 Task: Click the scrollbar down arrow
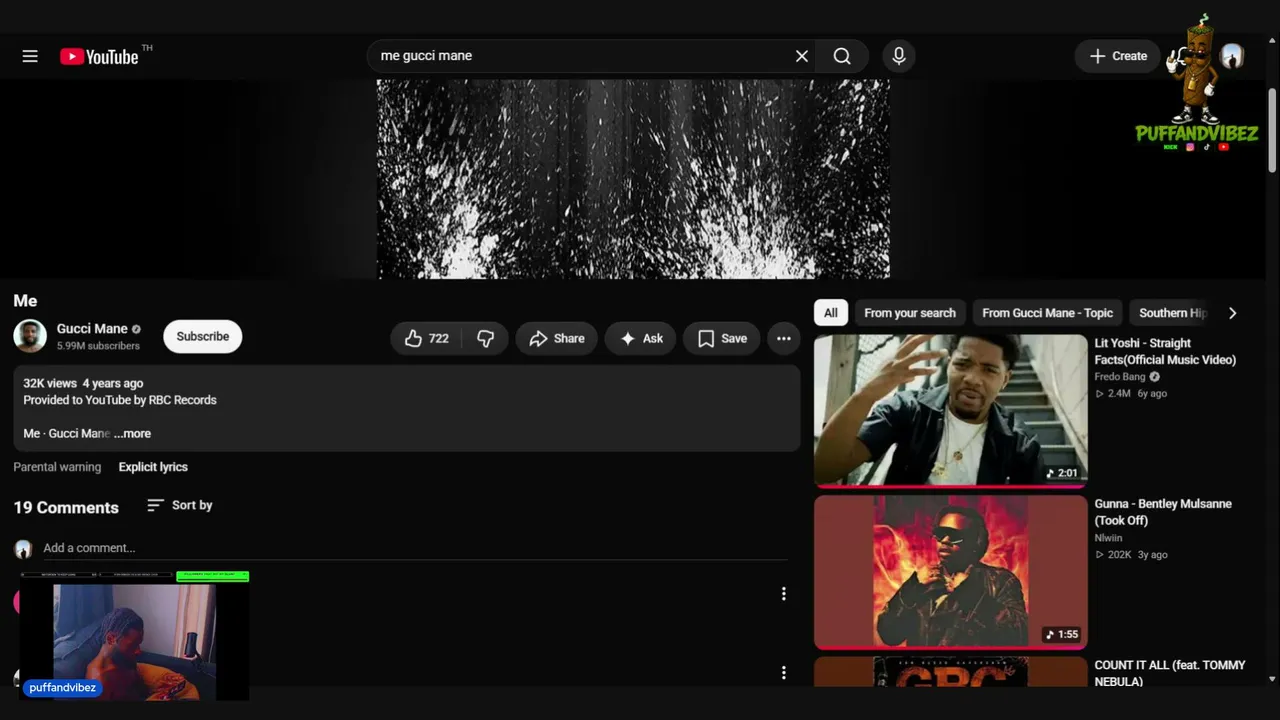pos(1272,679)
